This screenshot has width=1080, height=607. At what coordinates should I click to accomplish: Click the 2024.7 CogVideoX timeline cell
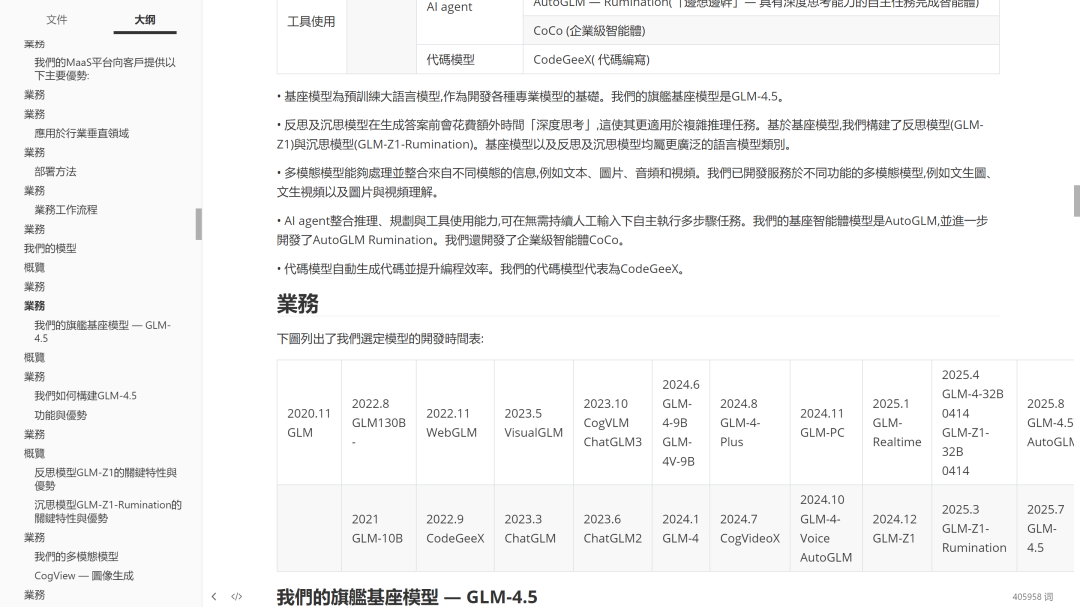click(x=750, y=528)
